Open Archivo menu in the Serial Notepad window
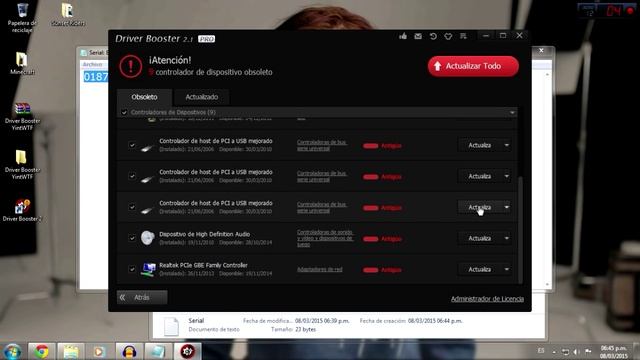This screenshot has width=640, height=360. (x=93, y=64)
